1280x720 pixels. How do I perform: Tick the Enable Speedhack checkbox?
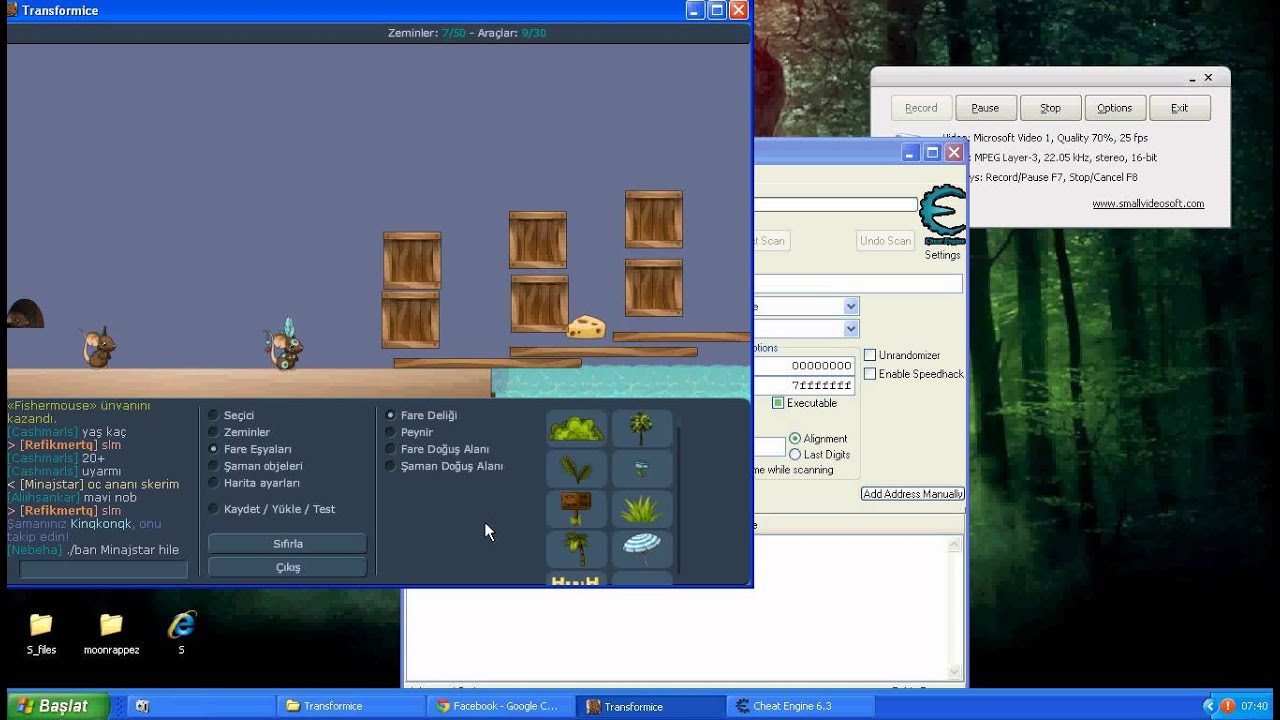coord(870,374)
